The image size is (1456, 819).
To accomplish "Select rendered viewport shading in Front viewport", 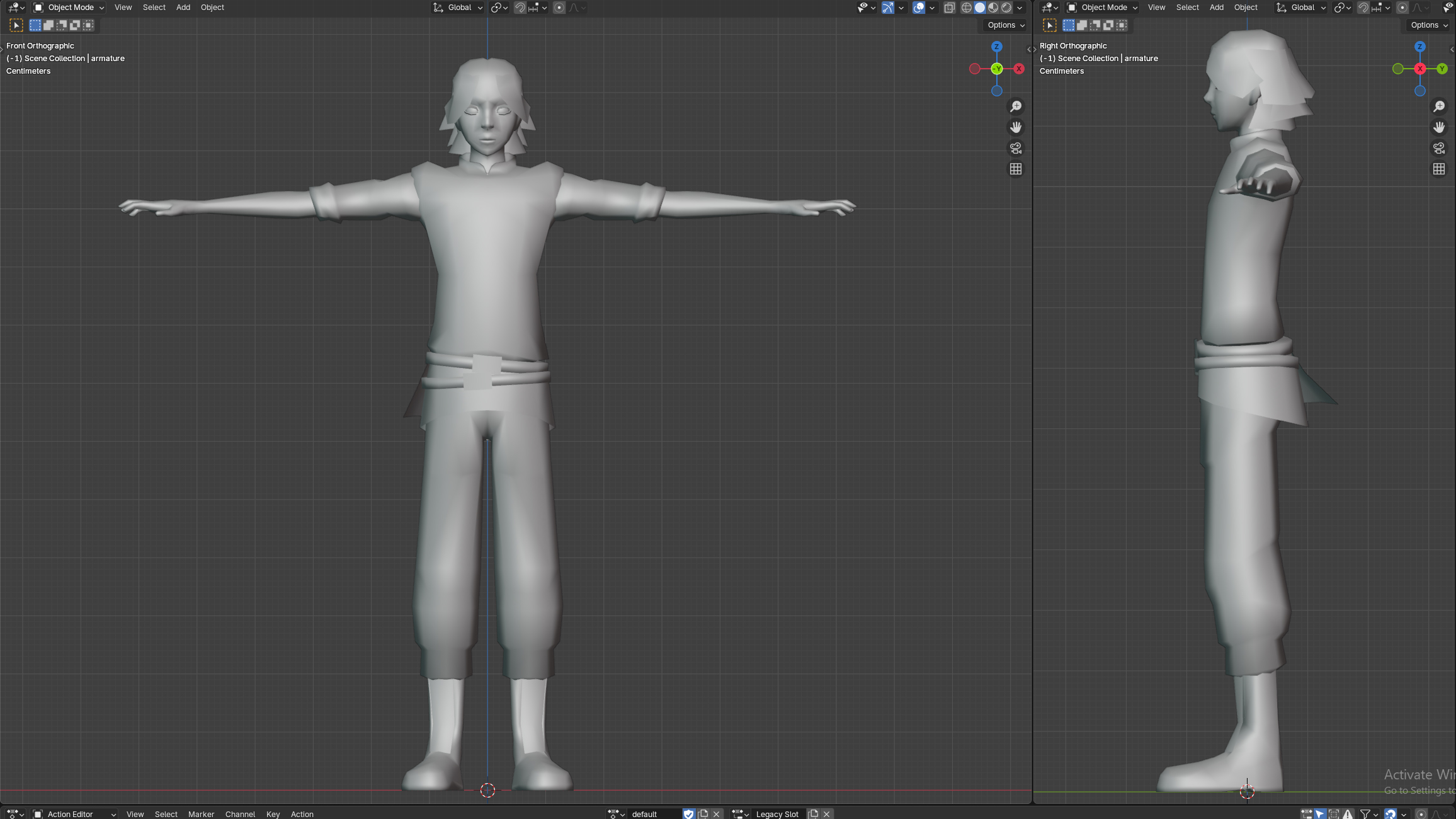I will click(1006, 8).
